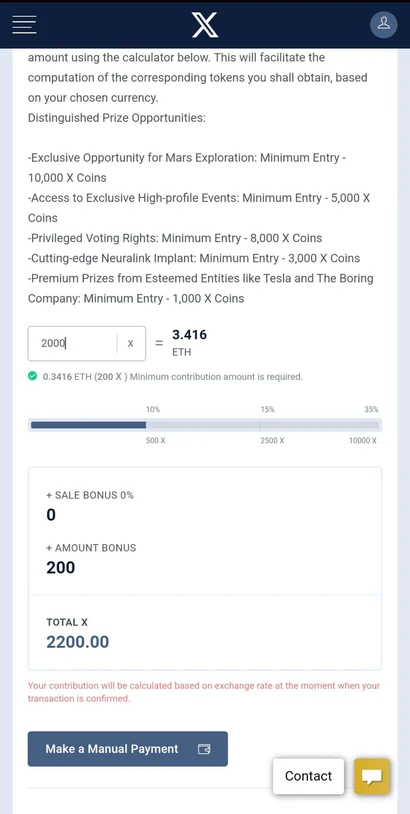Click the green checkmark icon
Screen dimensions: 410x814
[x=33, y=376]
